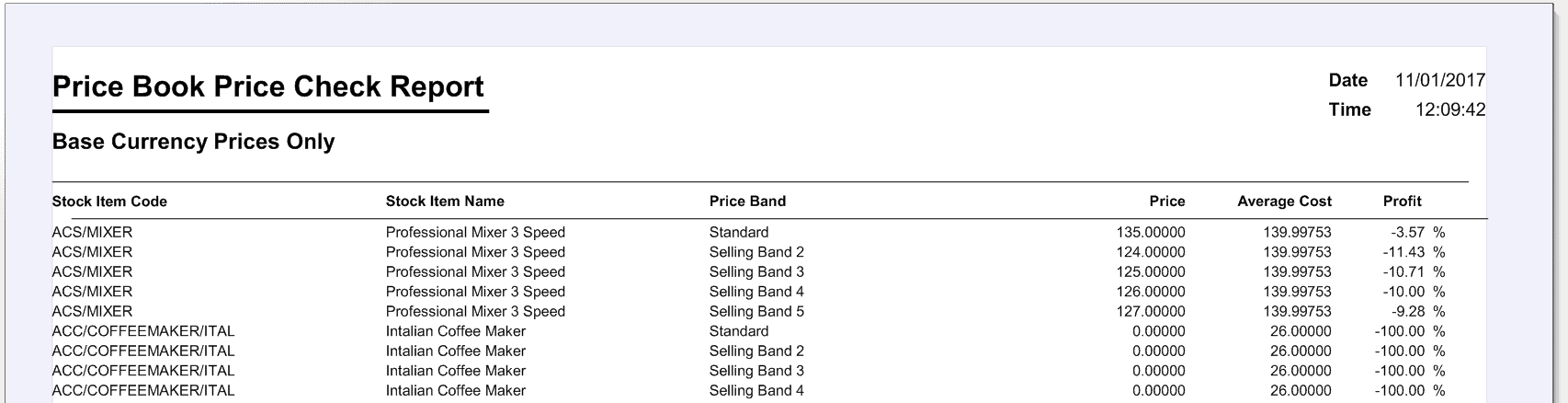Click the Stock Item Code column header
The image size is (1568, 403).
[x=109, y=201]
